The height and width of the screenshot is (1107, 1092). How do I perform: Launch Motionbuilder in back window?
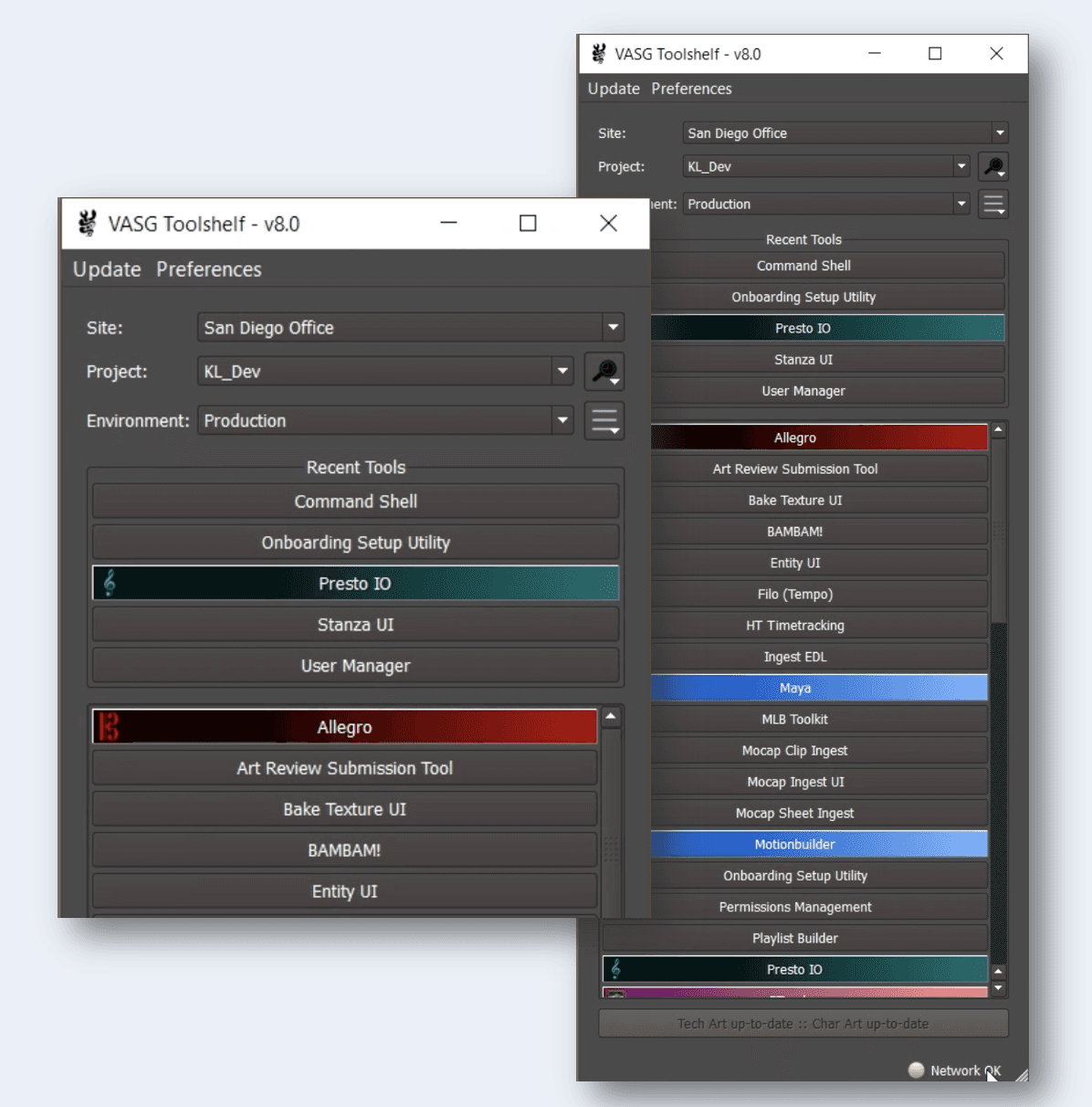tap(819, 844)
